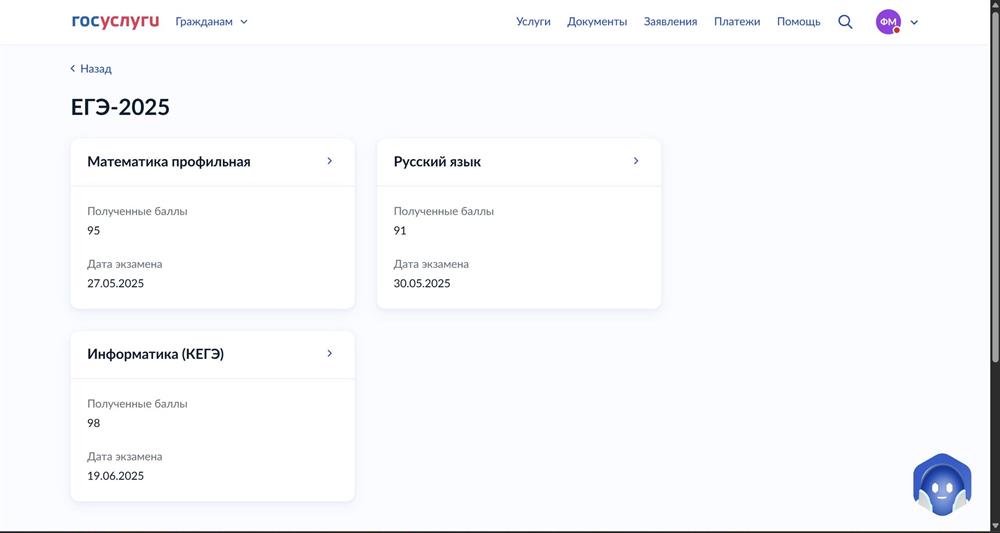The height and width of the screenshot is (533, 1000).
Task: Open the Услуги menu
Action: 533,22
